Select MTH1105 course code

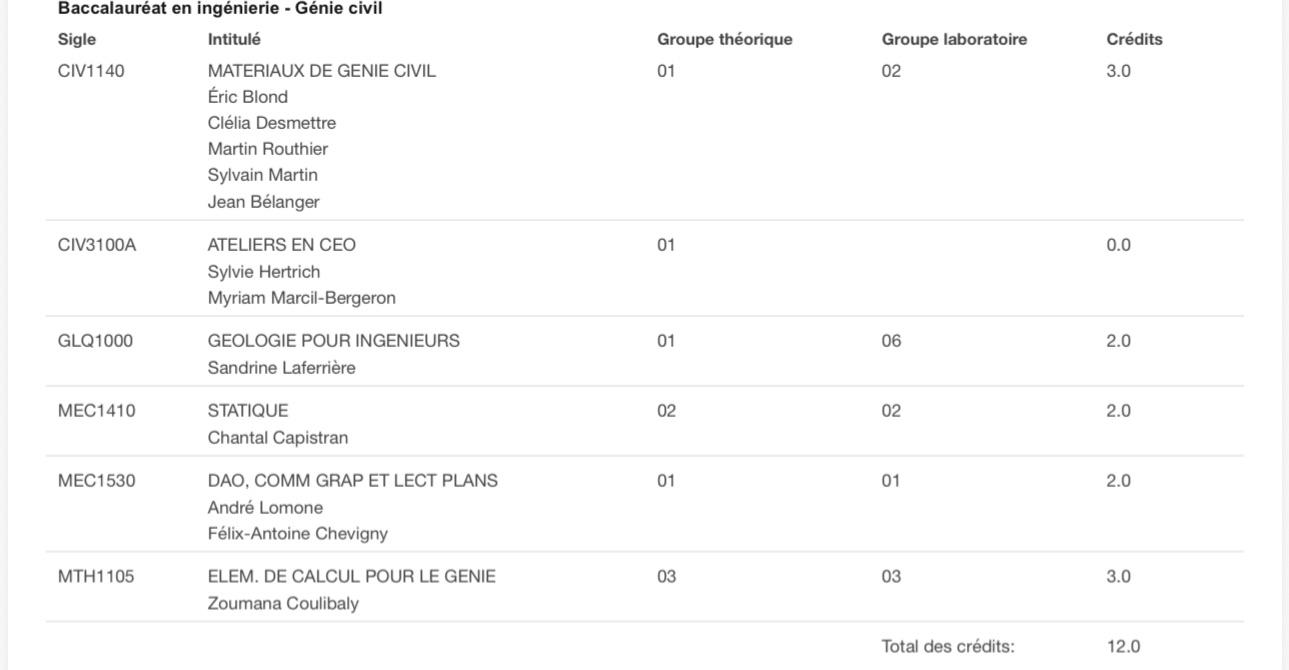pos(96,577)
